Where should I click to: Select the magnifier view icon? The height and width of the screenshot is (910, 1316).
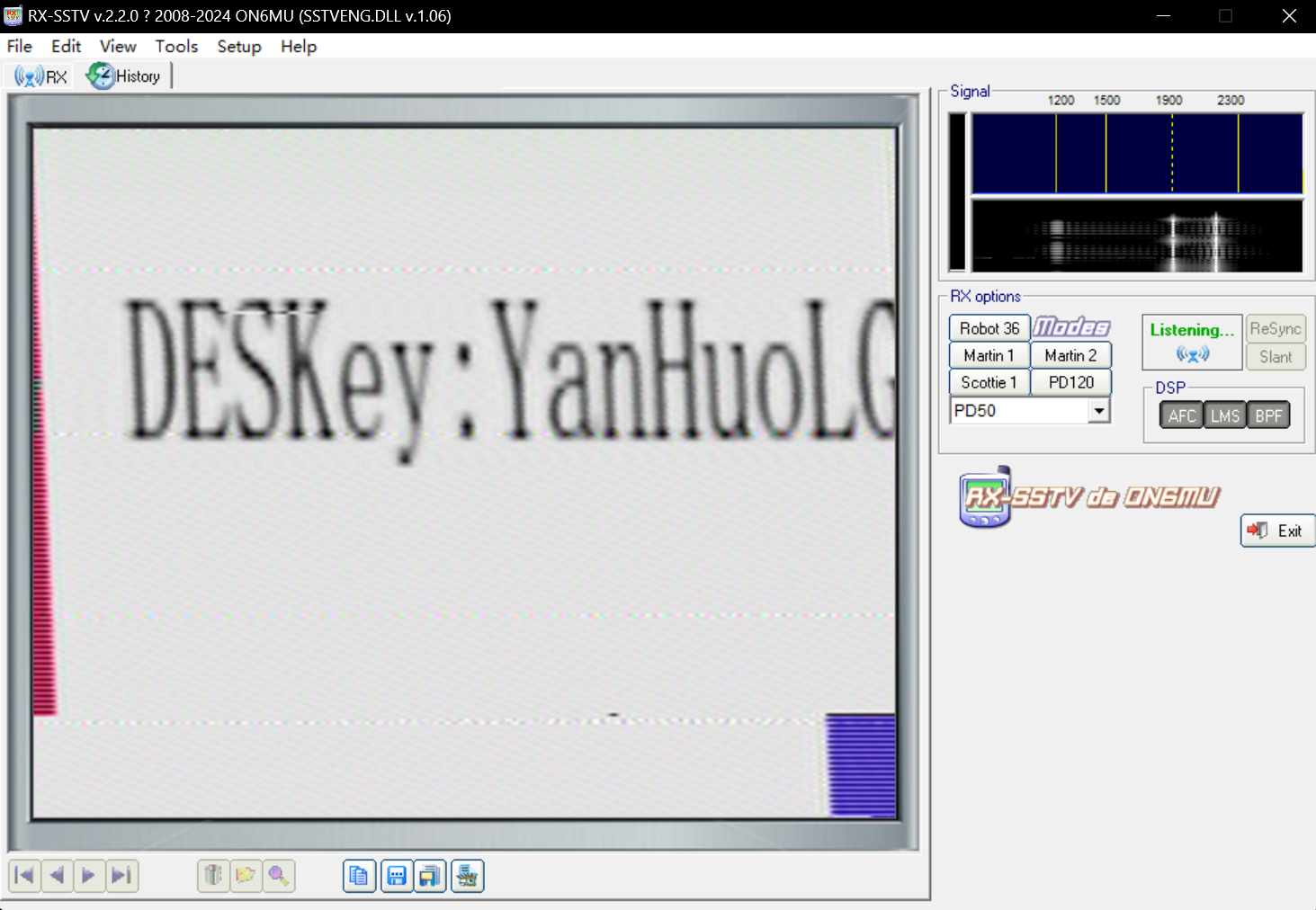click(279, 876)
